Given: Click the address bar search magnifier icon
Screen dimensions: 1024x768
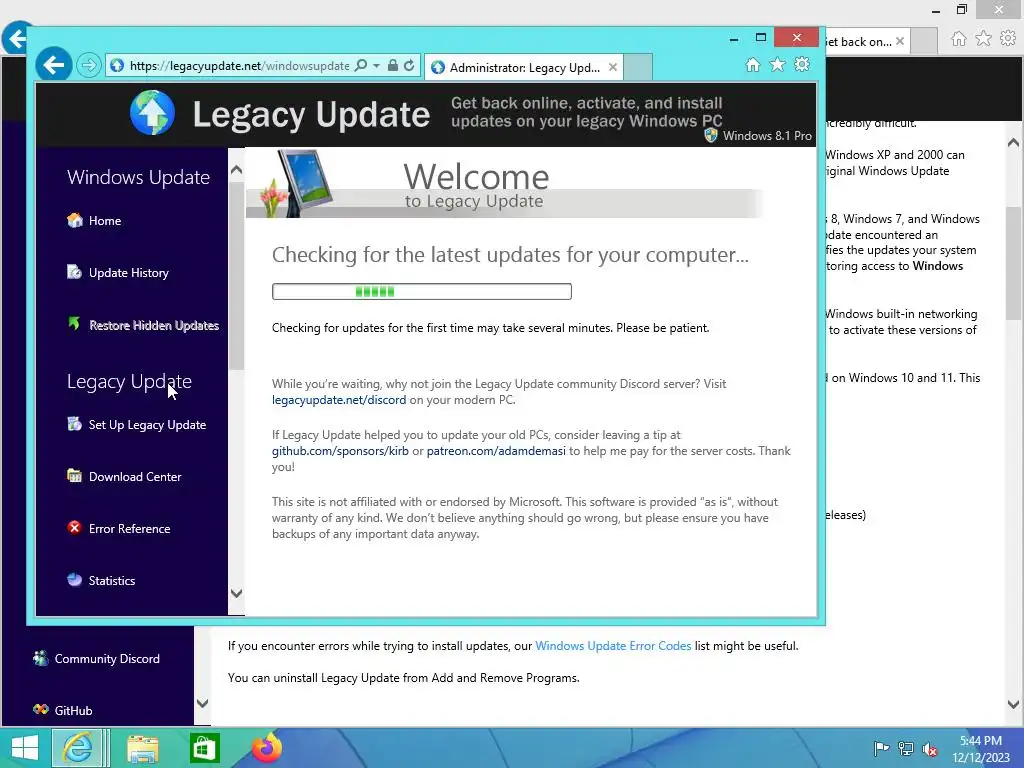Looking at the screenshot, I should coord(360,65).
